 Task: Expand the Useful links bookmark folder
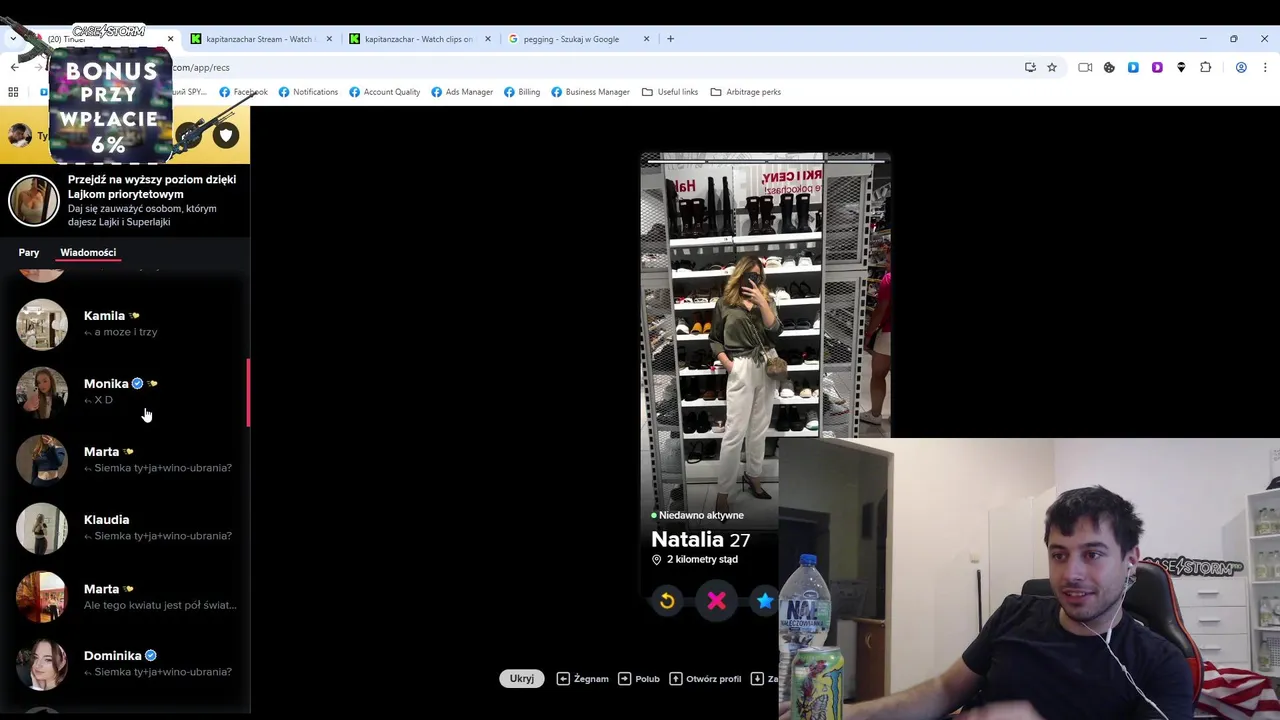click(670, 92)
